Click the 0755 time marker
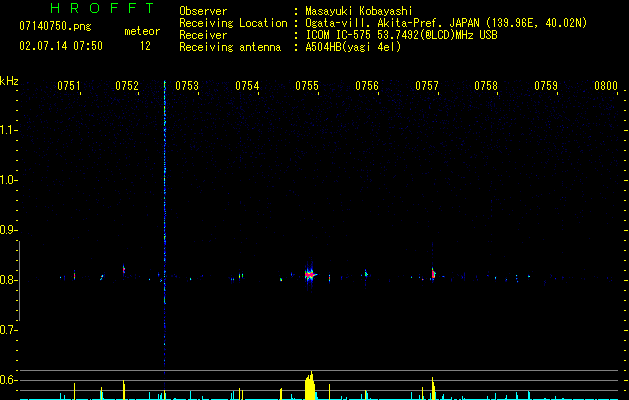Viewport: 629px width, 400px height. pyautogui.click(x=307, y=85)
